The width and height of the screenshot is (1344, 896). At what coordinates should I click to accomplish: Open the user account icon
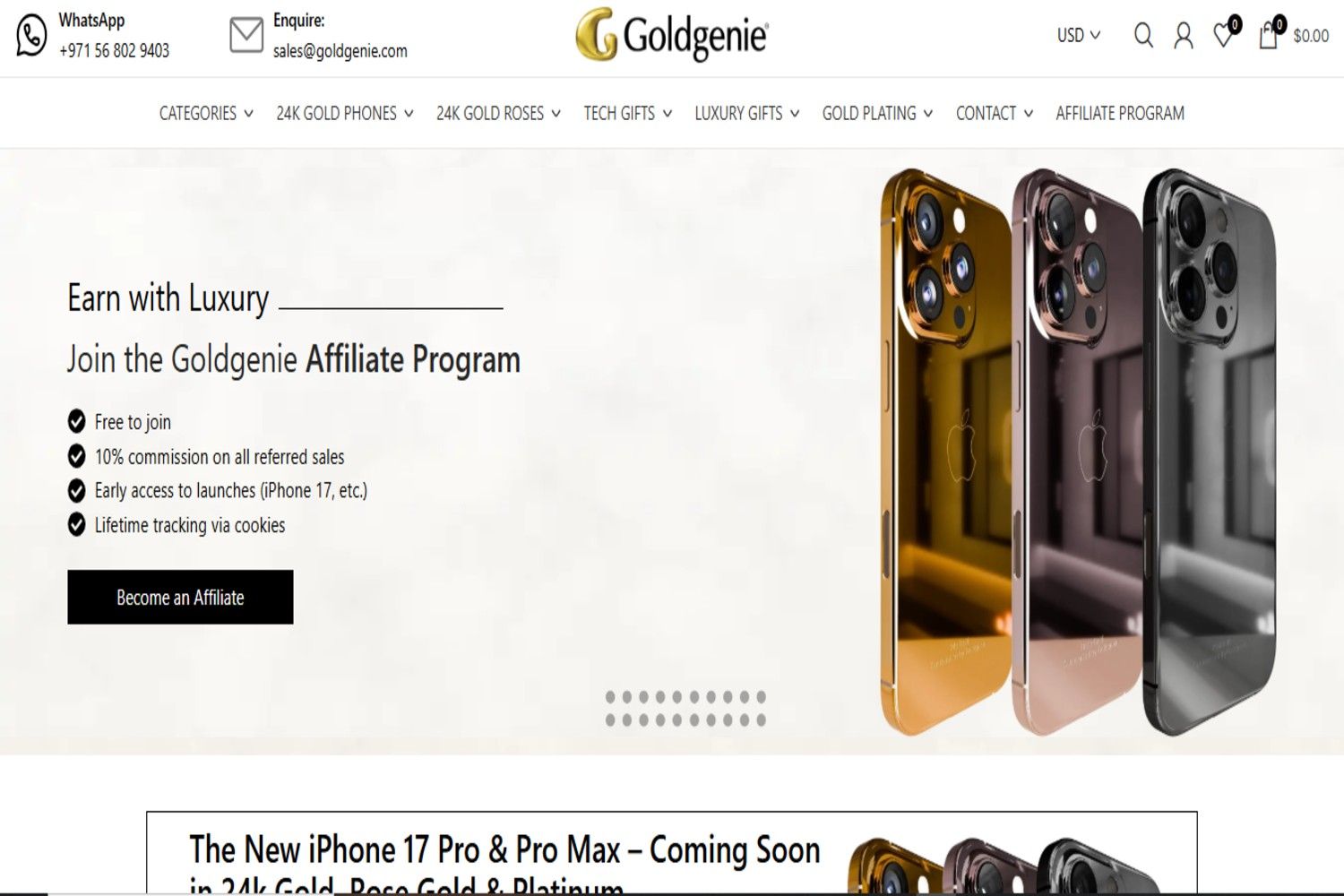pyautogui.click(x=1184, y=36)
